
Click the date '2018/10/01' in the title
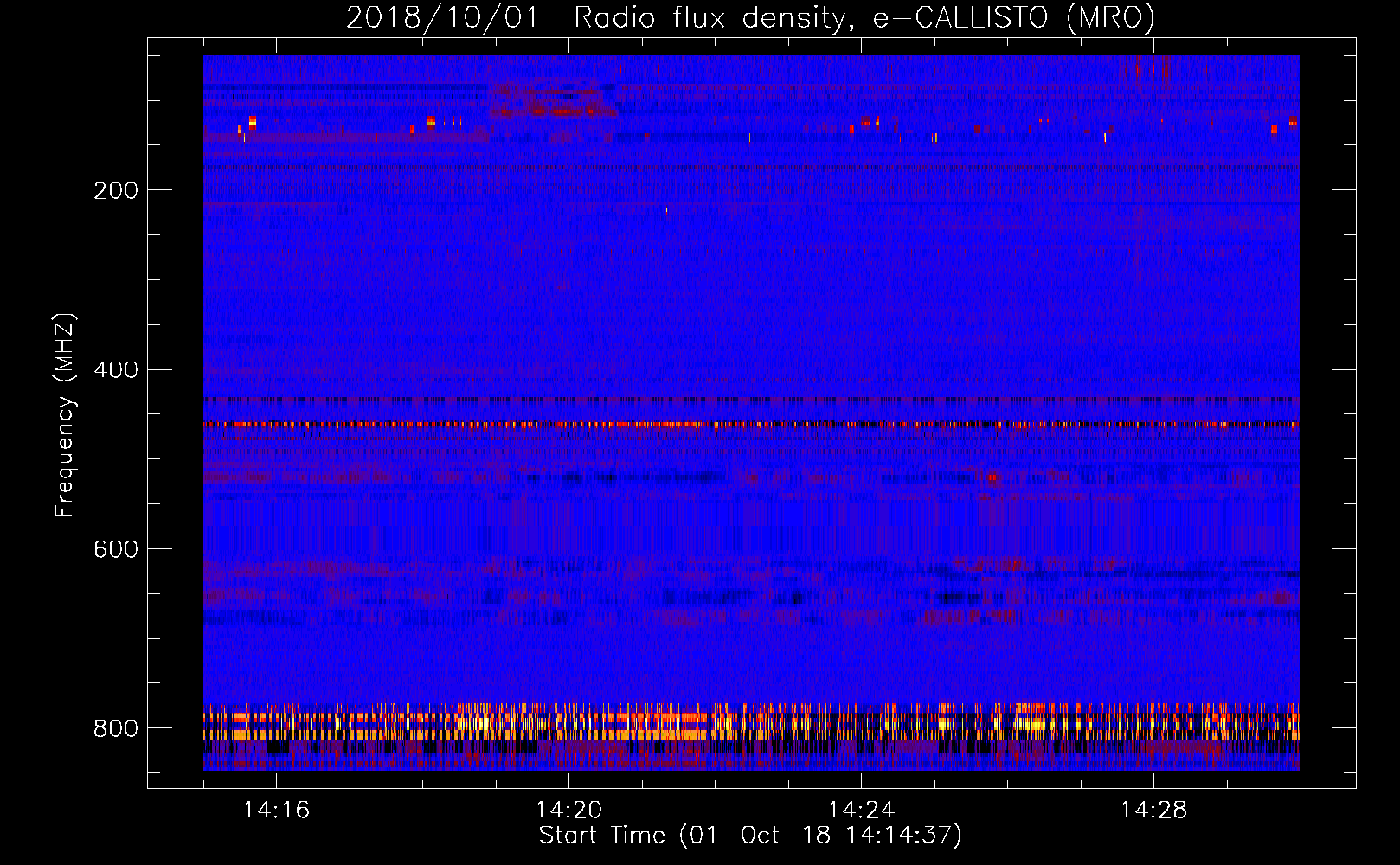point(442,17)
